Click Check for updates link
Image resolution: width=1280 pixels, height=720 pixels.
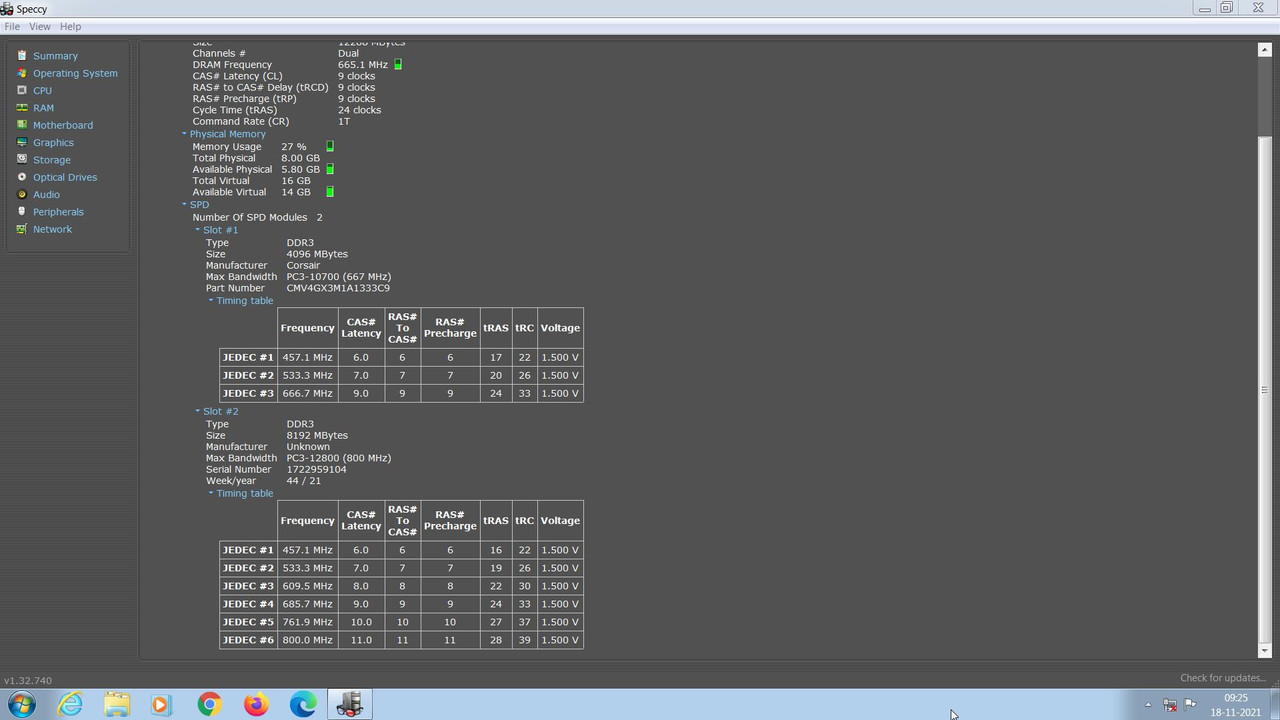(1222, 678)
